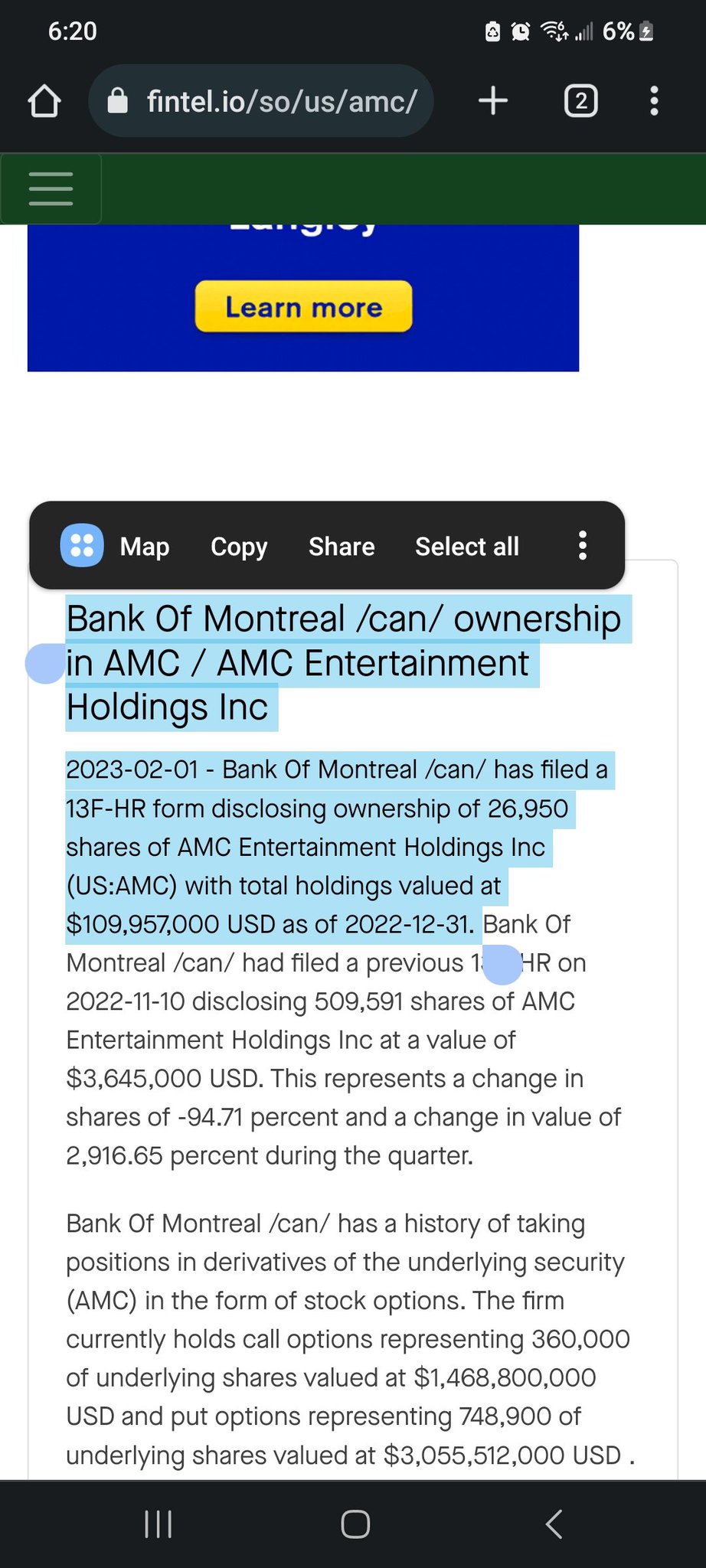
Task: Tap the blue four-dot selection toolbar icon
Action: tap(81, 546)
